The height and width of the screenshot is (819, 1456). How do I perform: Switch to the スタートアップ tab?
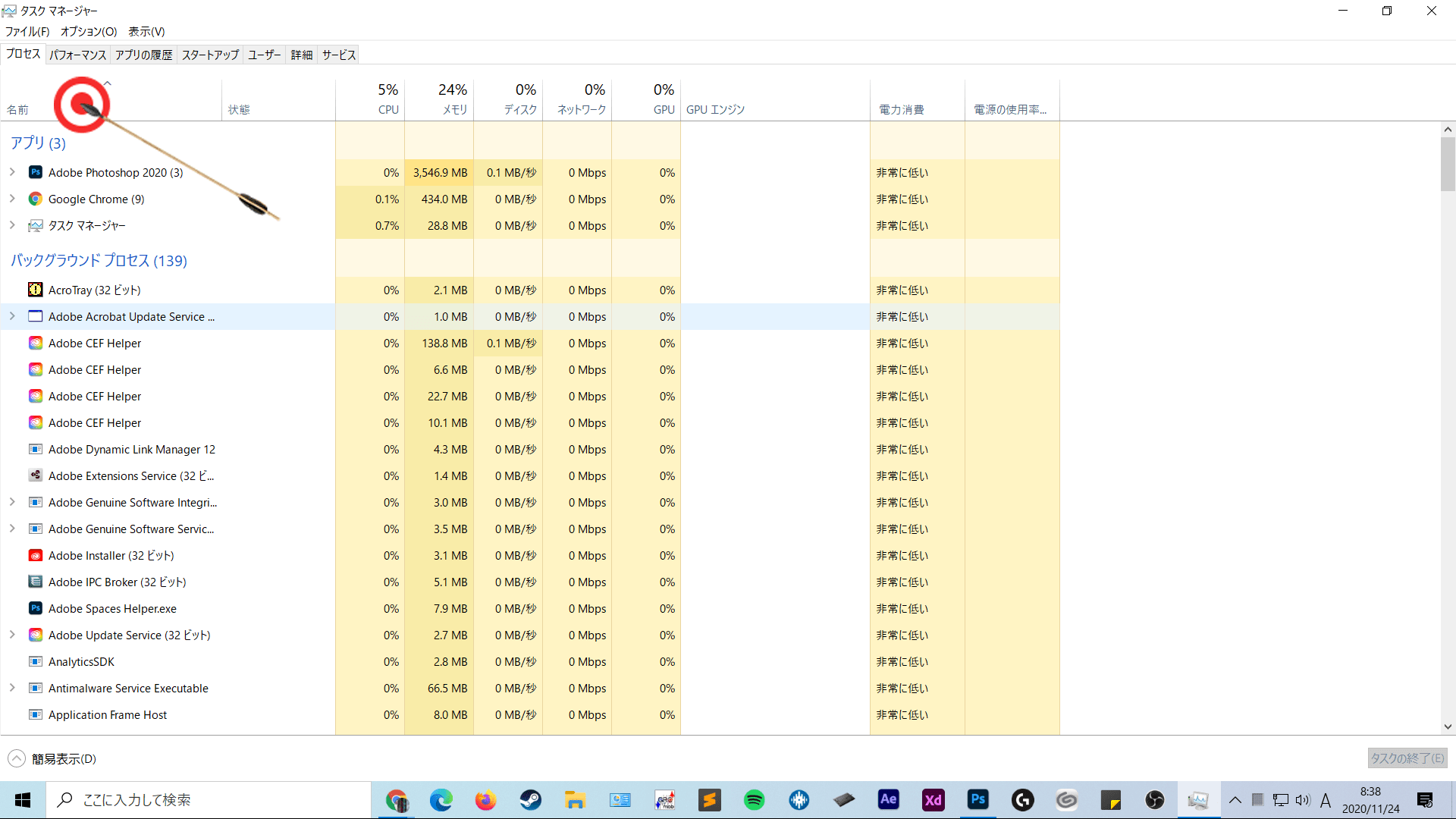(210, 55)
